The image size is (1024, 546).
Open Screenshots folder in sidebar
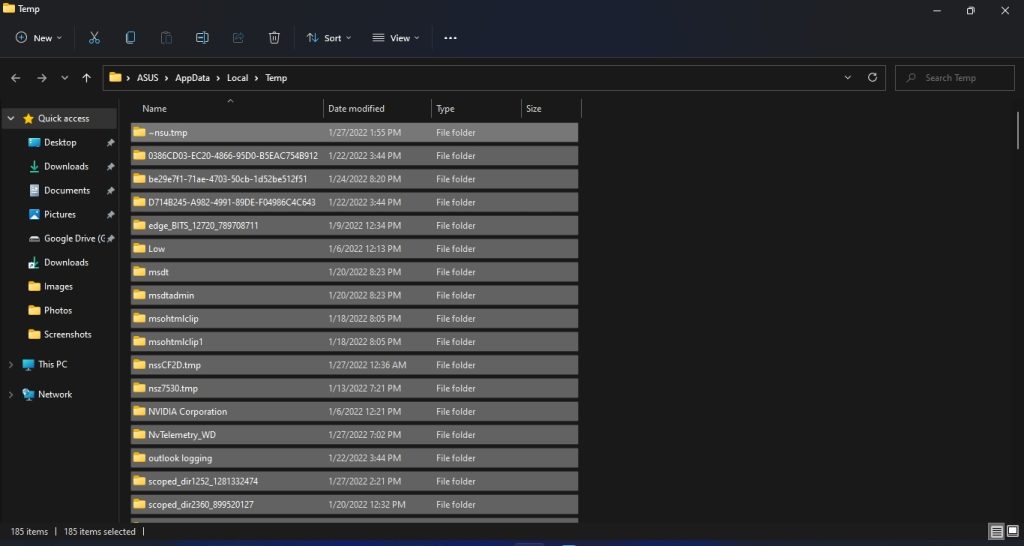[67, 334]
